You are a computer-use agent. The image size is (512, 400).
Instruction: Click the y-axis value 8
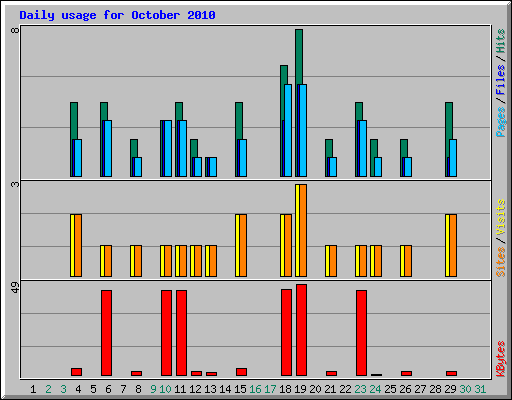tap(15, 30)
